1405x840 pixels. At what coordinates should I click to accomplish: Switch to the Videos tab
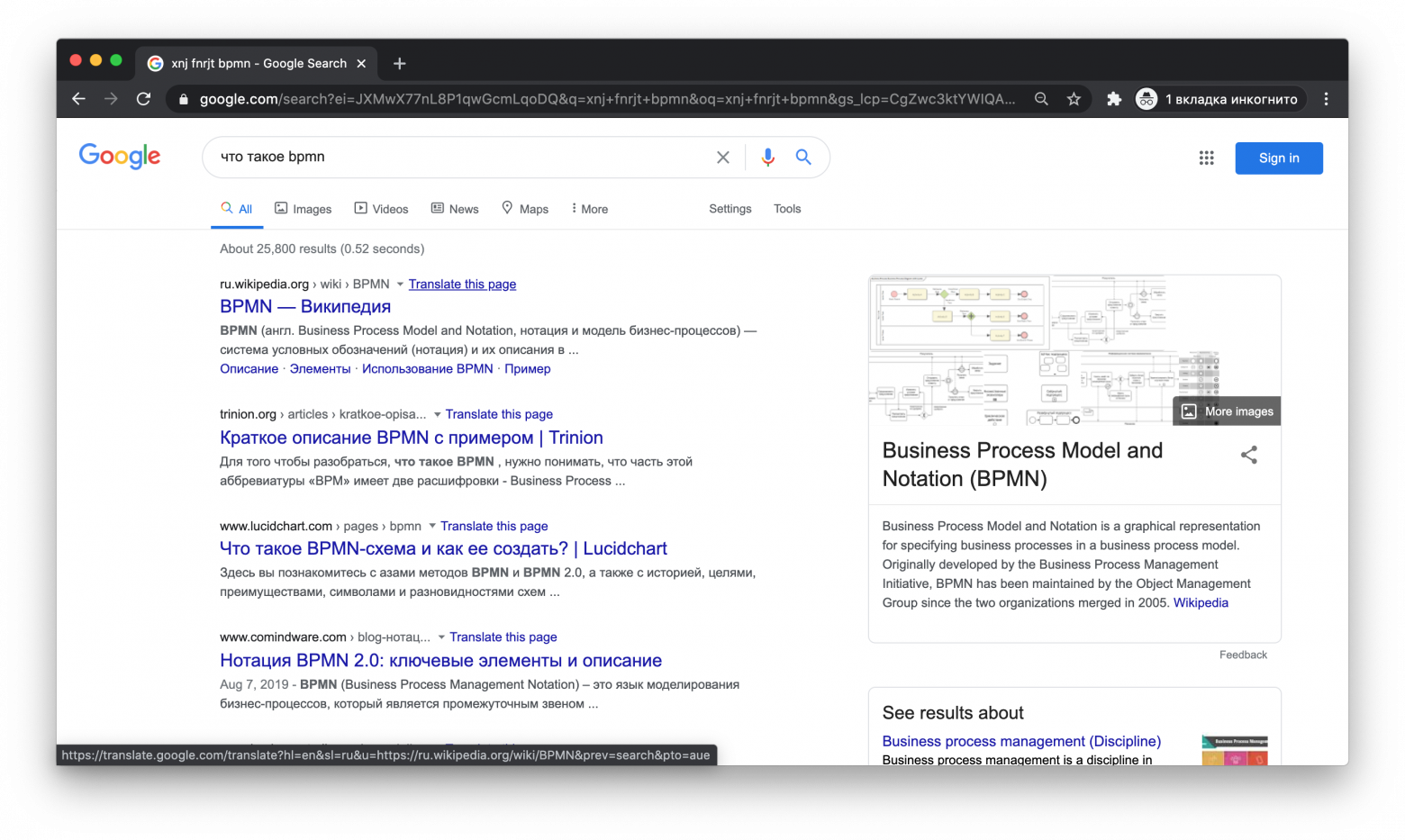[381, 209]
